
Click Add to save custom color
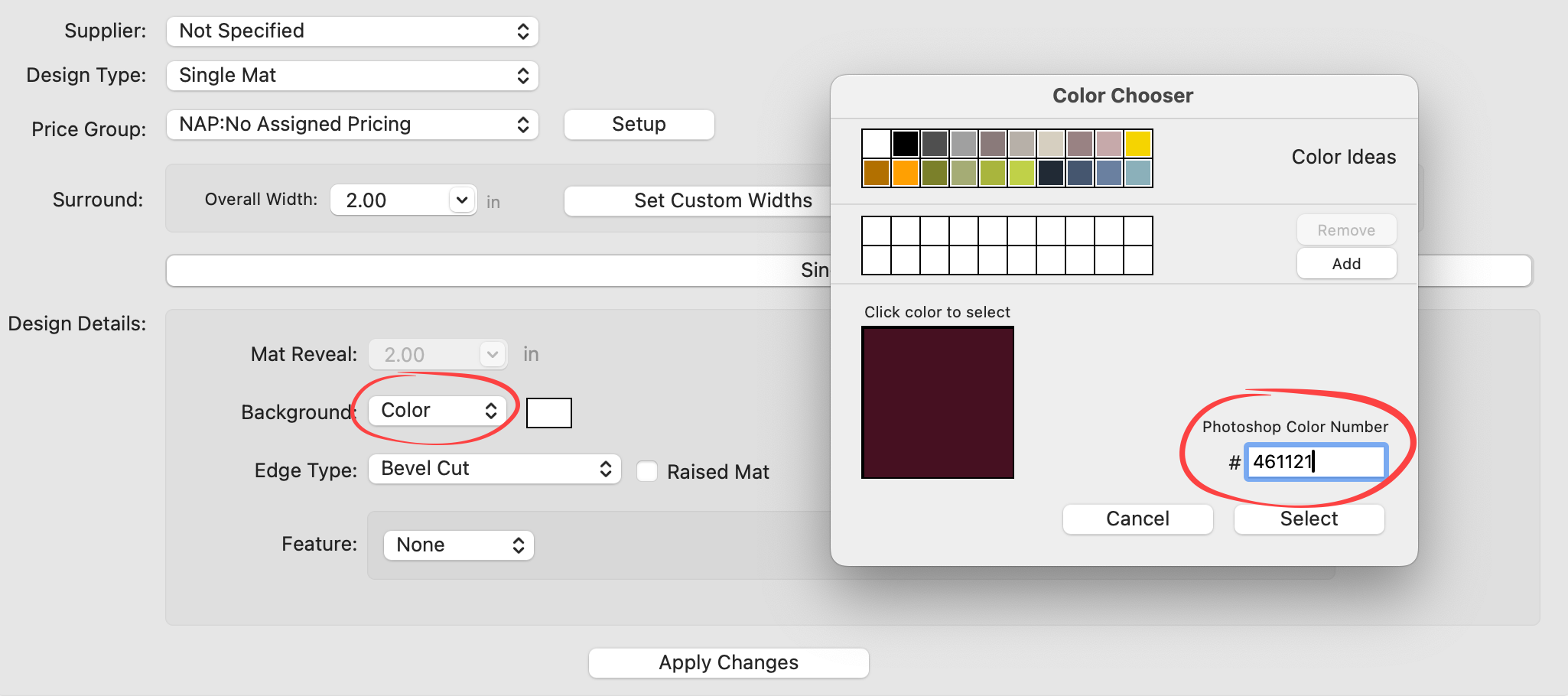pyautogui.click(x=1346, y=264)
